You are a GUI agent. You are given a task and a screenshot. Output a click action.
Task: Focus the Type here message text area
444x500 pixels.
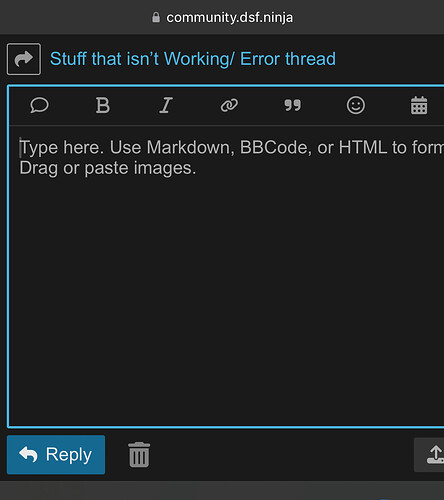[227, 277]
